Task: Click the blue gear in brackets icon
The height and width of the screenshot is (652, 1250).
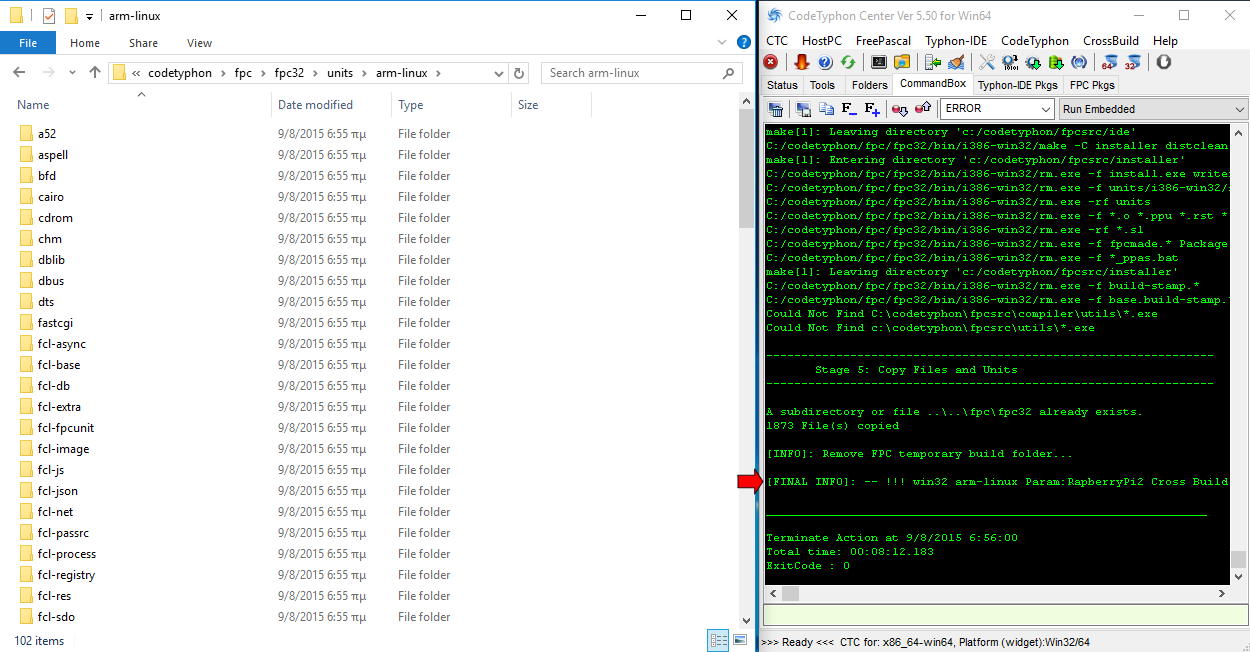Action: (1079, 62)
